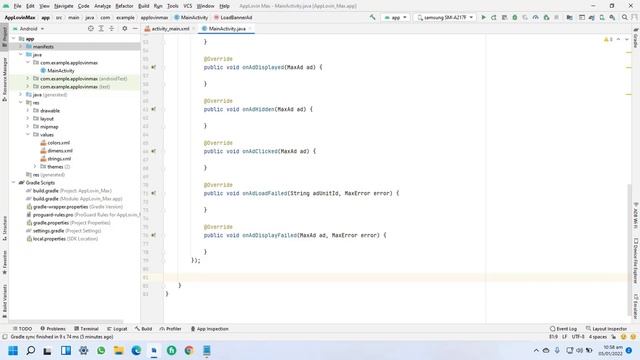Toggle the Device File Explorer side panel
This screenshot has height=360, width=640.
click(x=636, y=261)
